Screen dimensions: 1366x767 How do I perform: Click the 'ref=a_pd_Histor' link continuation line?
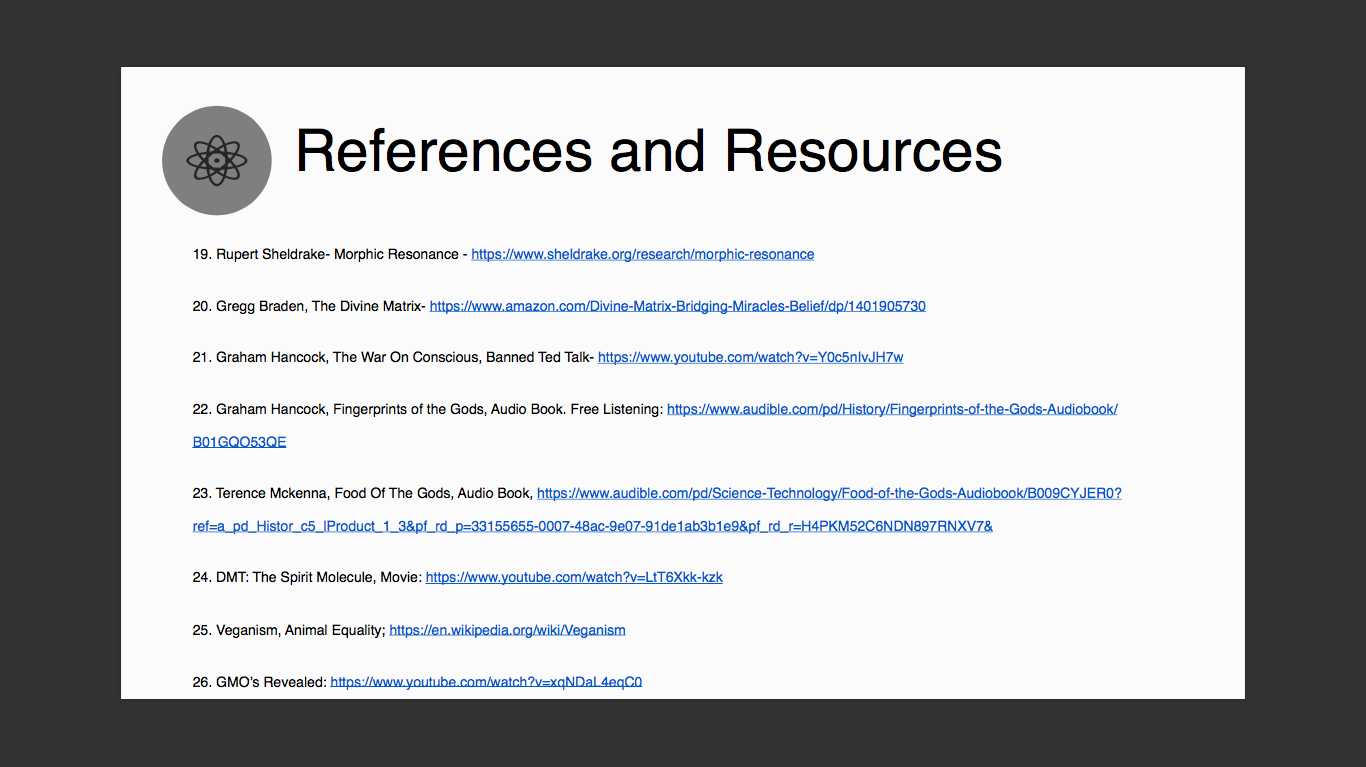[593, 526]
